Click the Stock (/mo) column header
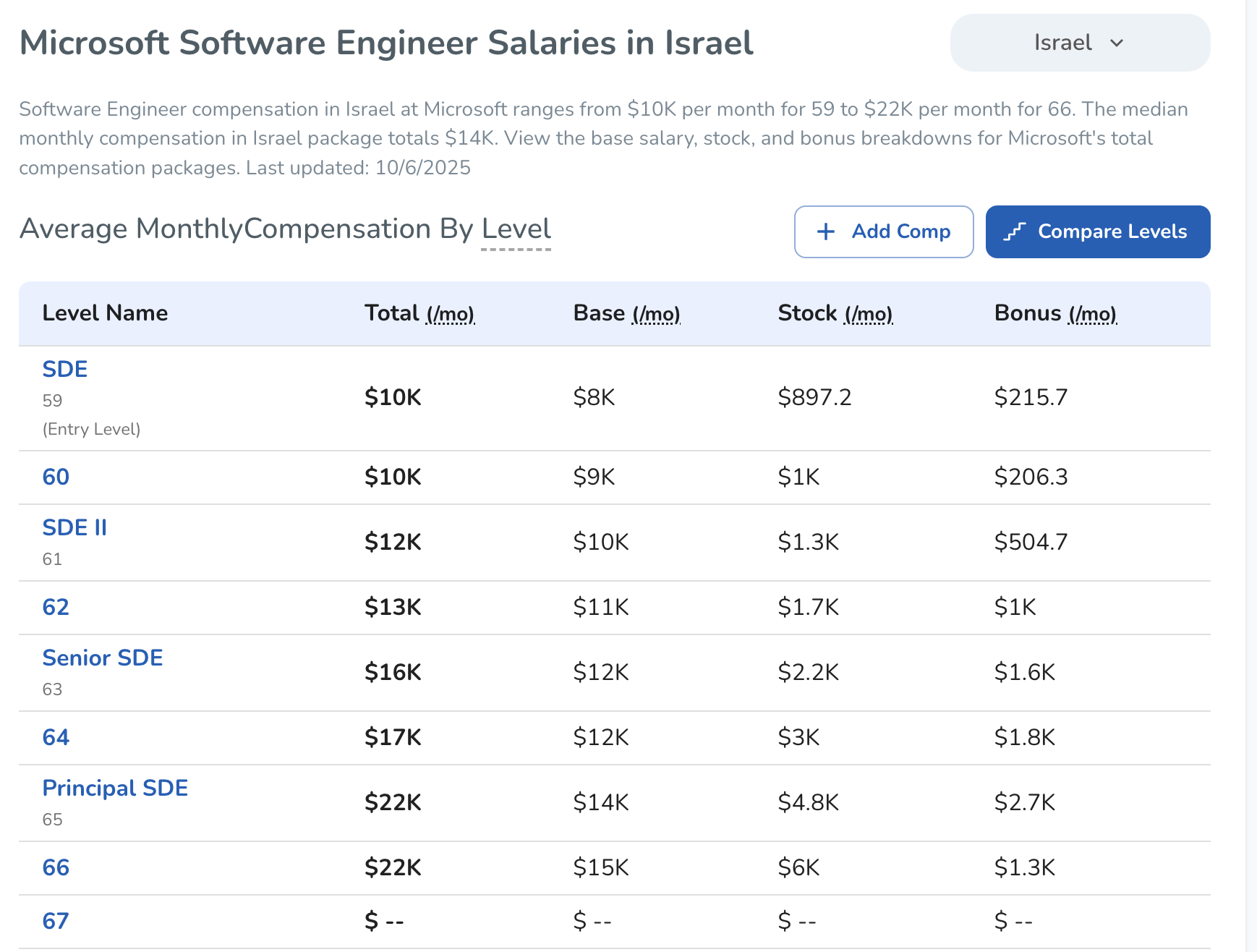This screenshot has width=1257, height=952. (835, 313)
